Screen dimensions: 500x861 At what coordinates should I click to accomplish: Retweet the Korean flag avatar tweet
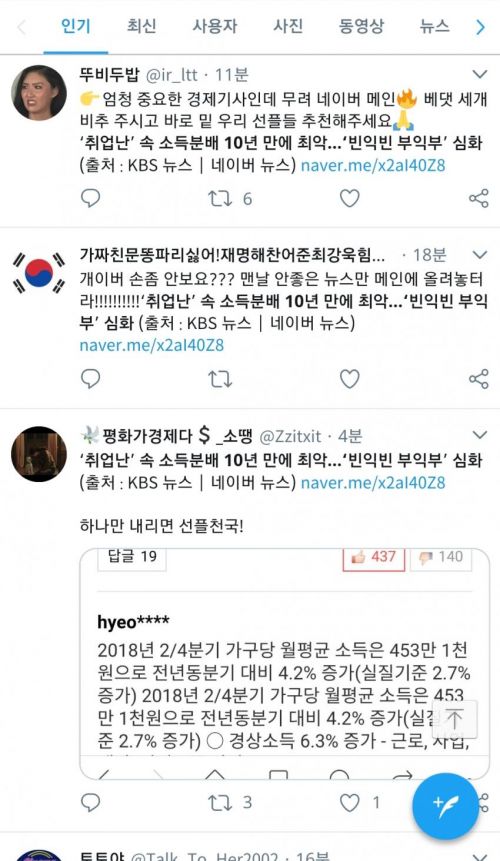220,379
